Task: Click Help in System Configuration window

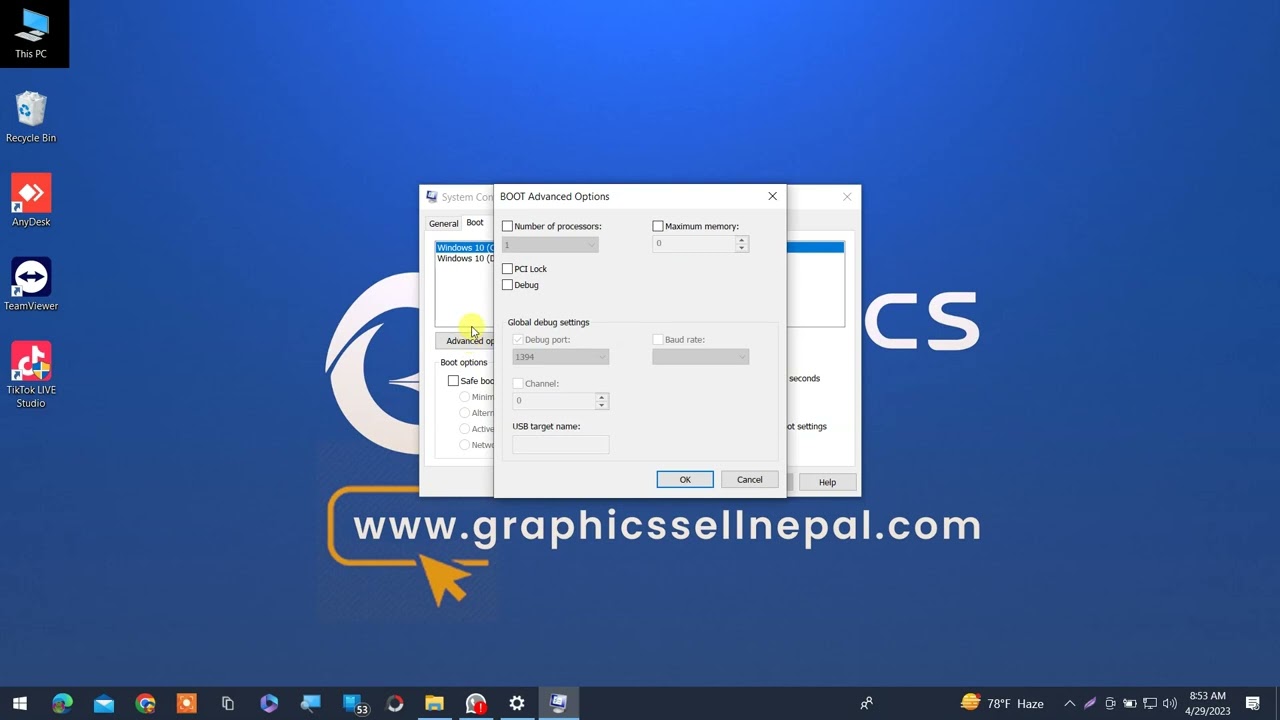Action: [x=827, y=482]
